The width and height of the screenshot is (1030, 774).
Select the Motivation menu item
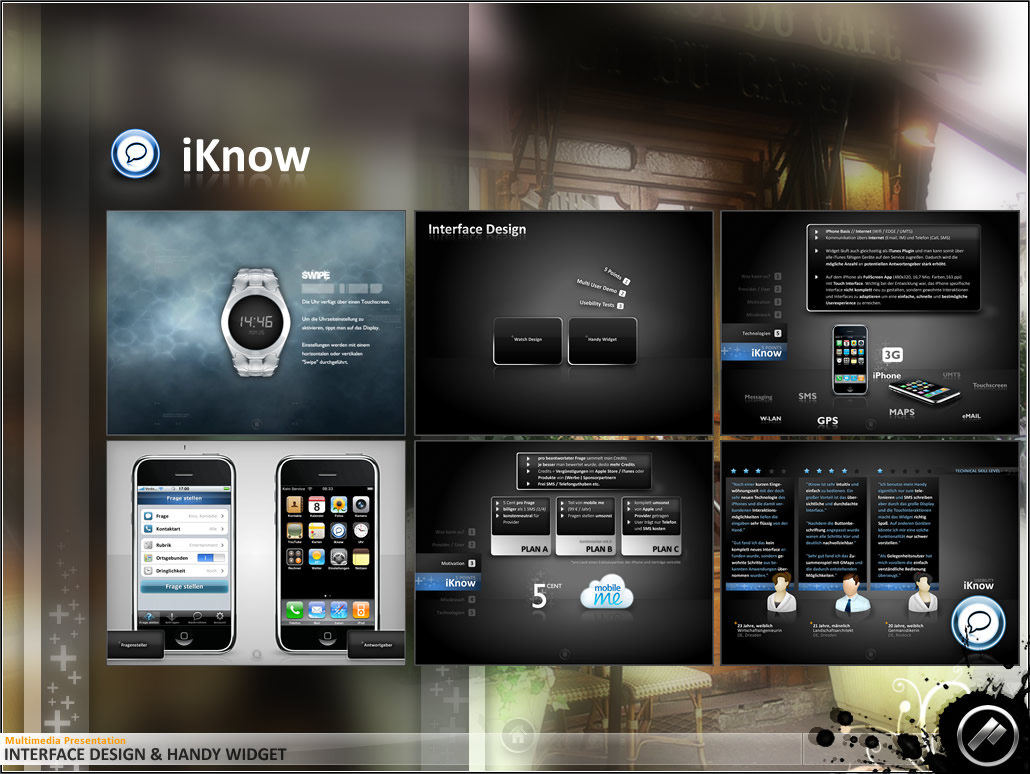pyautogui.click(x=448, y=564)
